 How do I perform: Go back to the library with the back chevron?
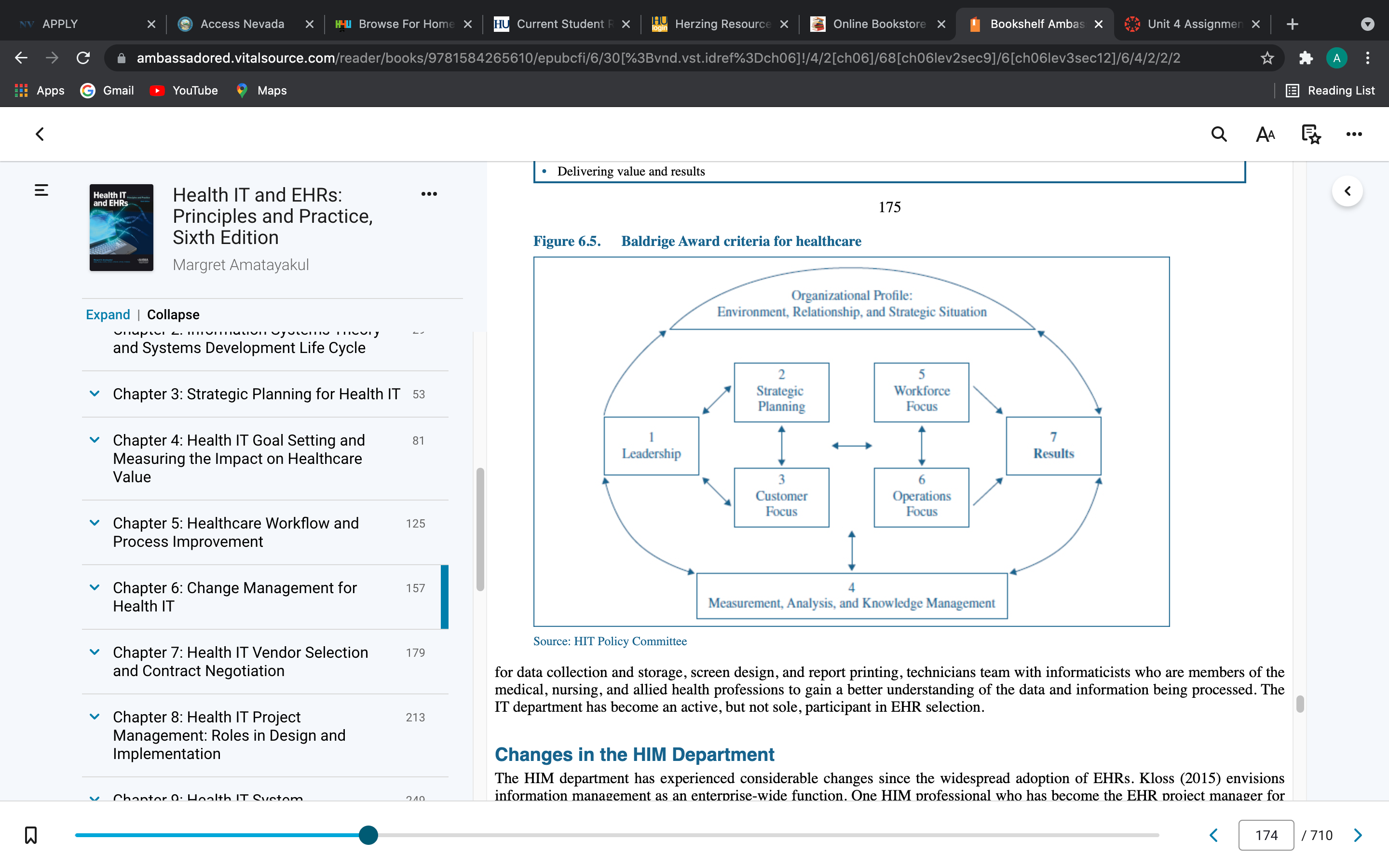coord(40,135)
